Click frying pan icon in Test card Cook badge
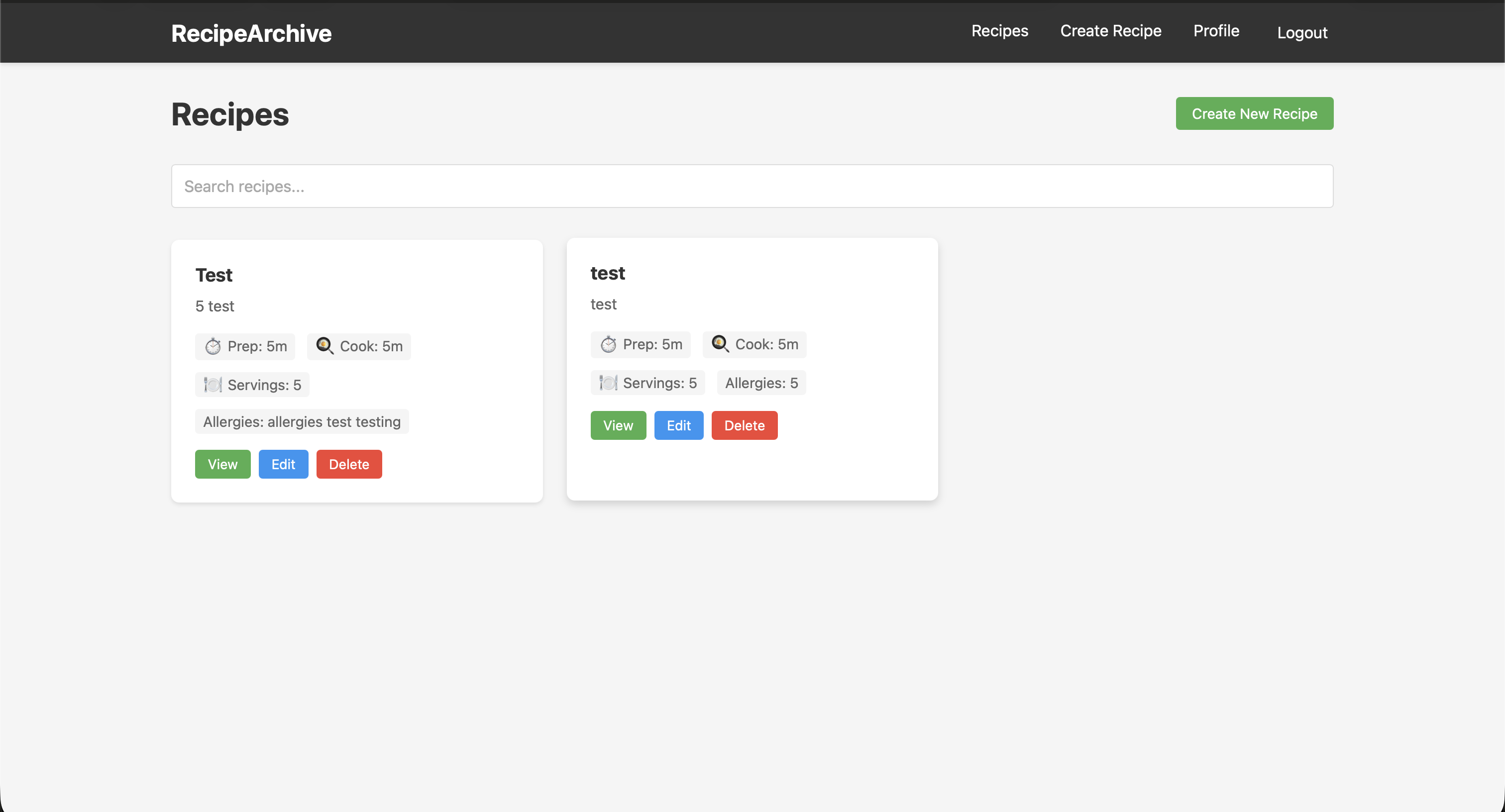 [324, 346]
